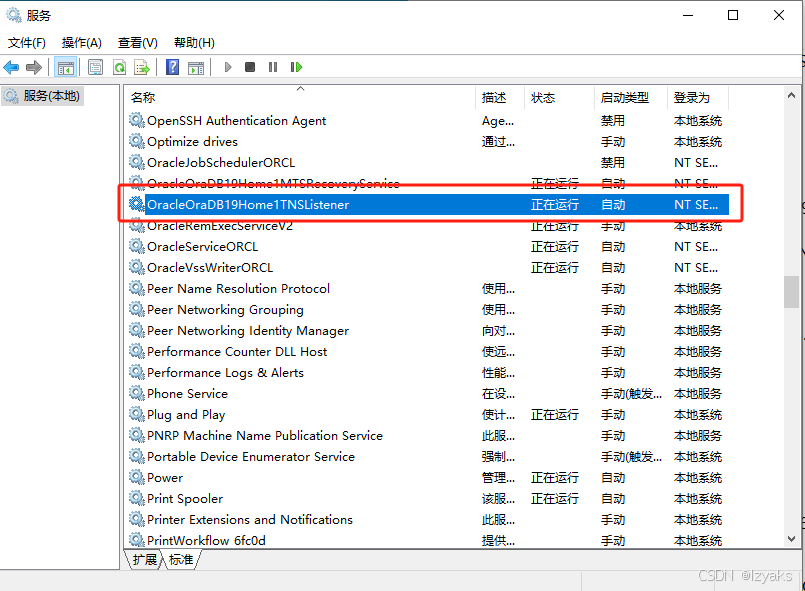Image resolution: width=805 pixels, height=591 pixels.
Task: Open Help via the question mark icon
Action: point(173,67)
